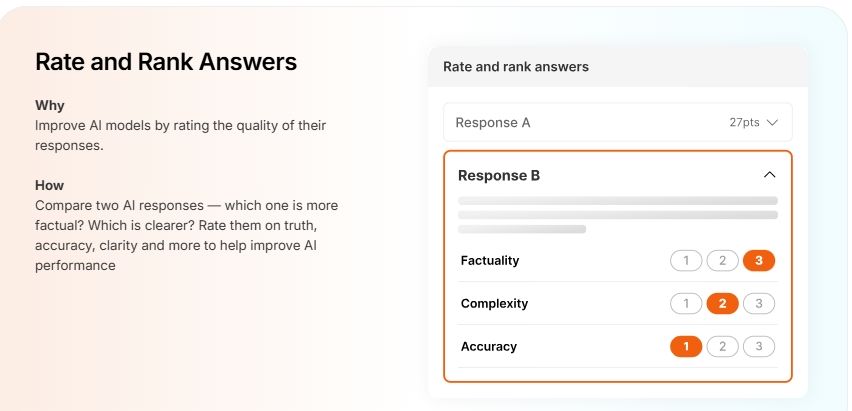Rate Factuality as 2

point(722,261)
